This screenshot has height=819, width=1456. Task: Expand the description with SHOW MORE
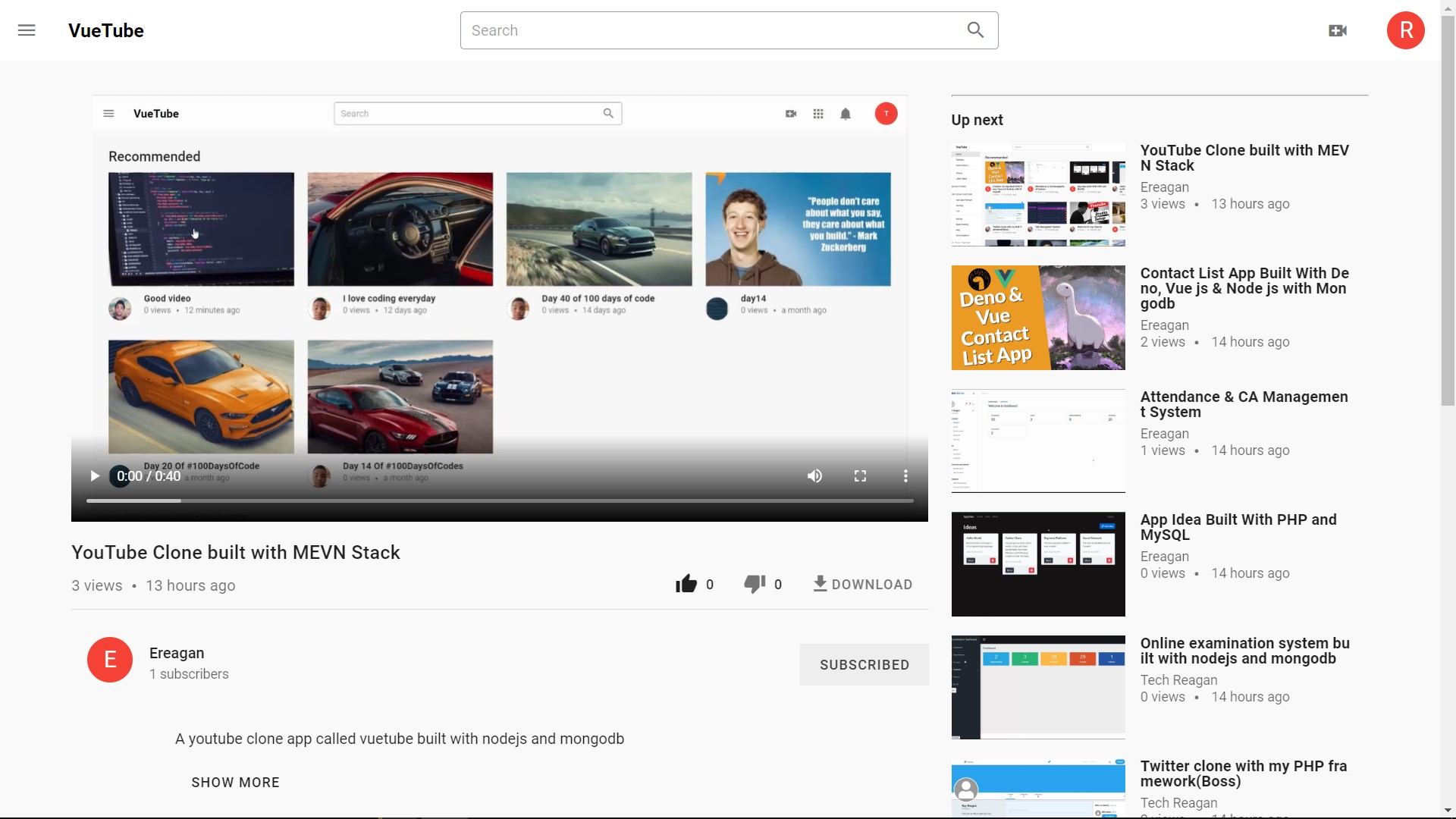(x=235, y=783)
